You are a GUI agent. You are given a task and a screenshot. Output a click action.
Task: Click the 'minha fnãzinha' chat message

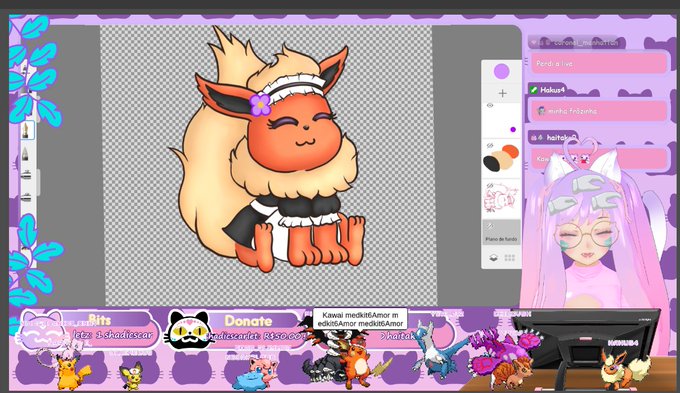click(x=598, y=111)
